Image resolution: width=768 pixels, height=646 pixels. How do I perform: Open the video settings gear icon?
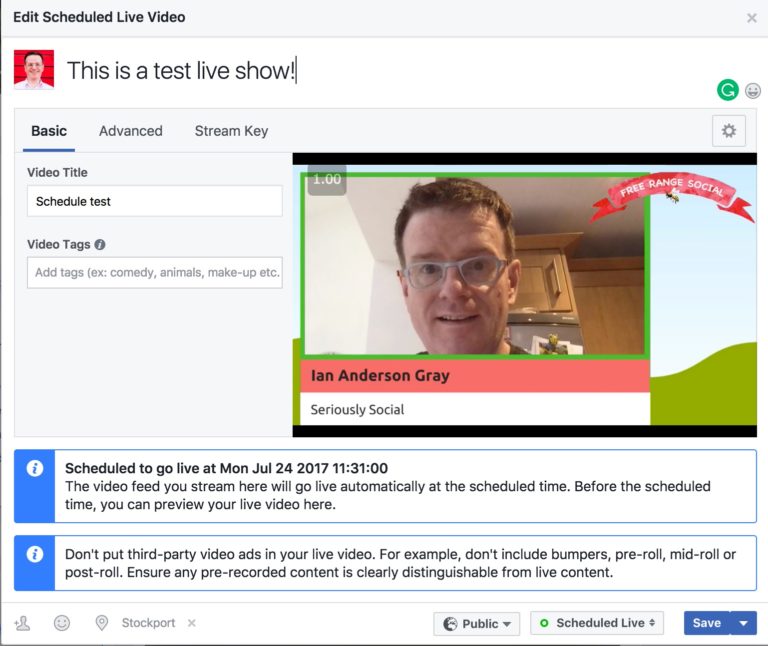coord(728,131)
